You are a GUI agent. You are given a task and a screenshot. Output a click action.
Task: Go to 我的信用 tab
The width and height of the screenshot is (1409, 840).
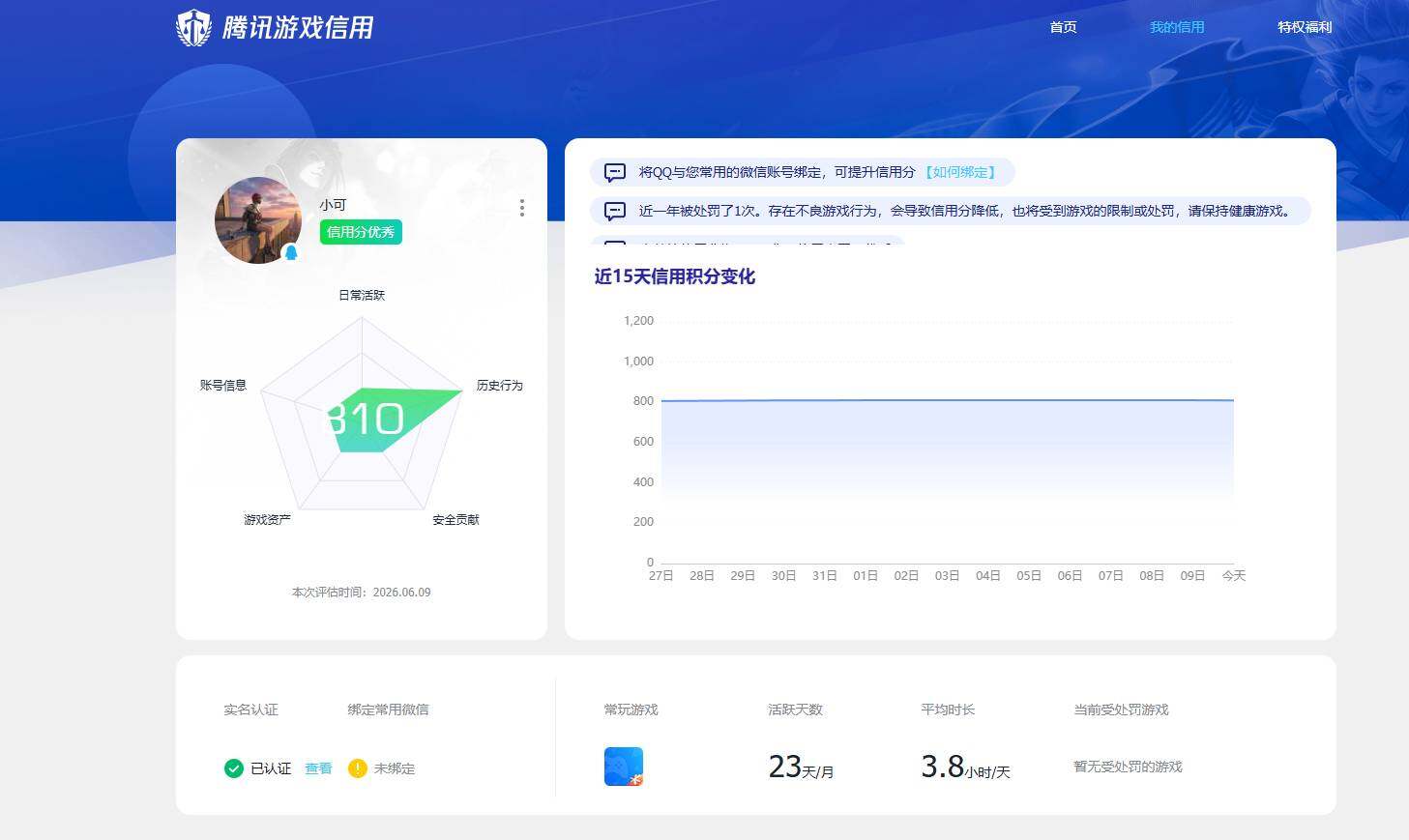[1177, 27]
